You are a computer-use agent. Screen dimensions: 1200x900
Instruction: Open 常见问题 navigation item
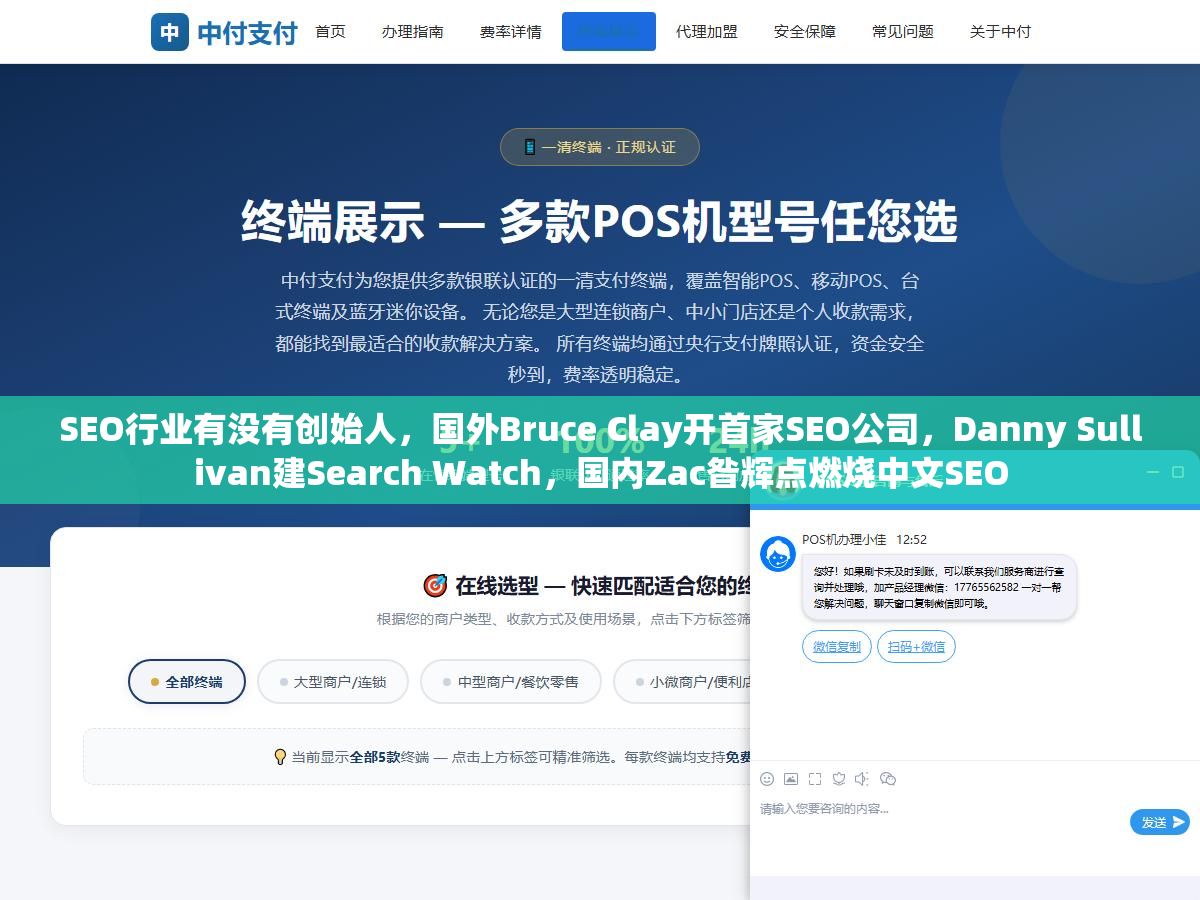(x=902, y=32)
